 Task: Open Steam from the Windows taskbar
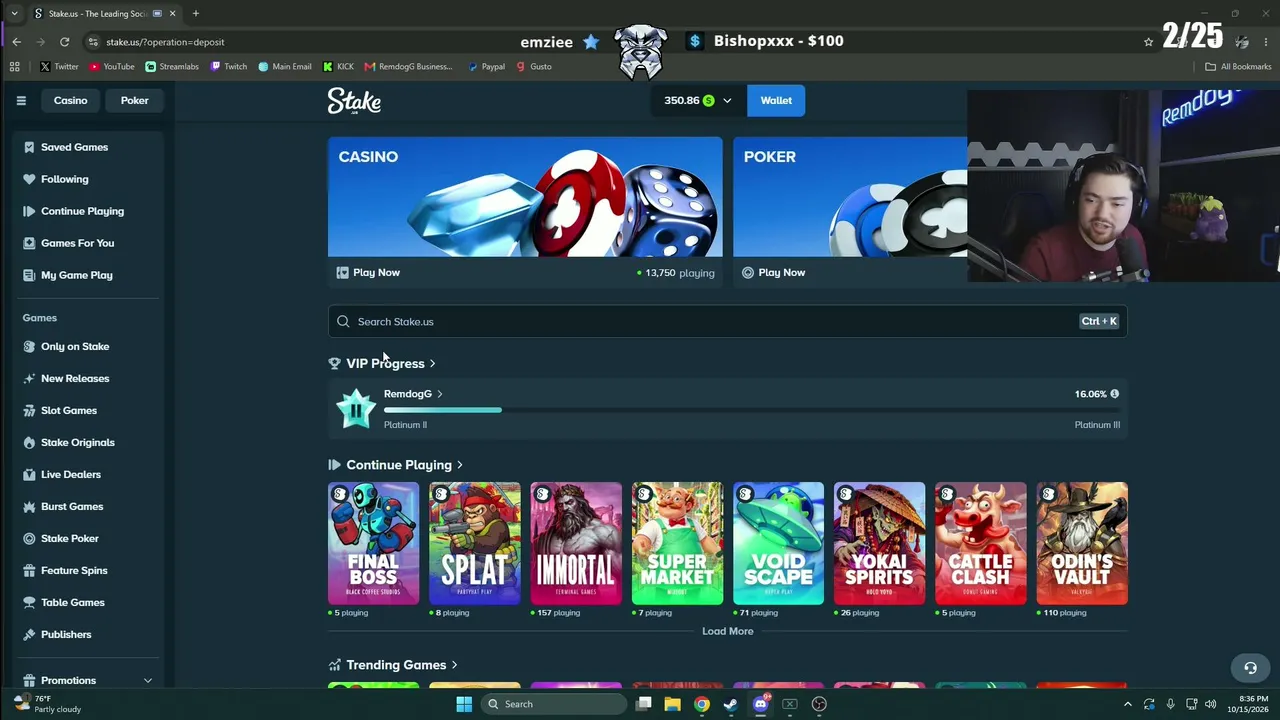tap(731, 704)
